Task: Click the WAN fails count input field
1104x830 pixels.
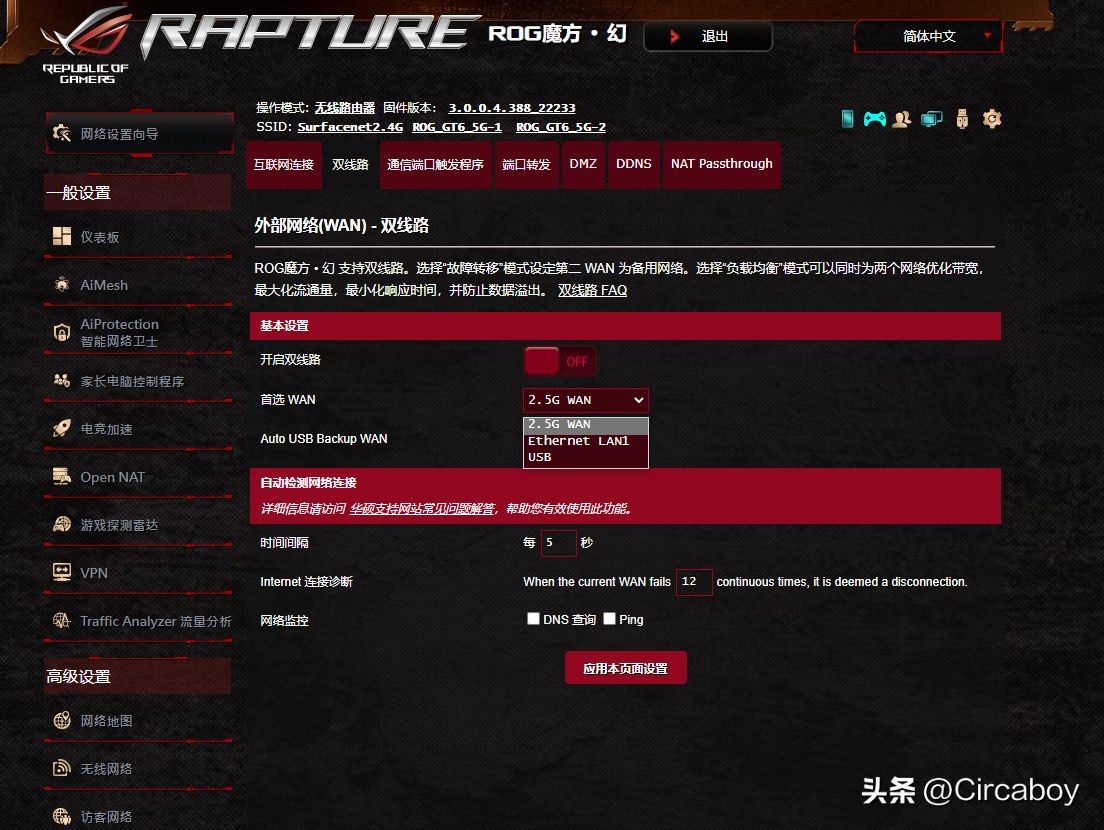Action: pos(694,581)
